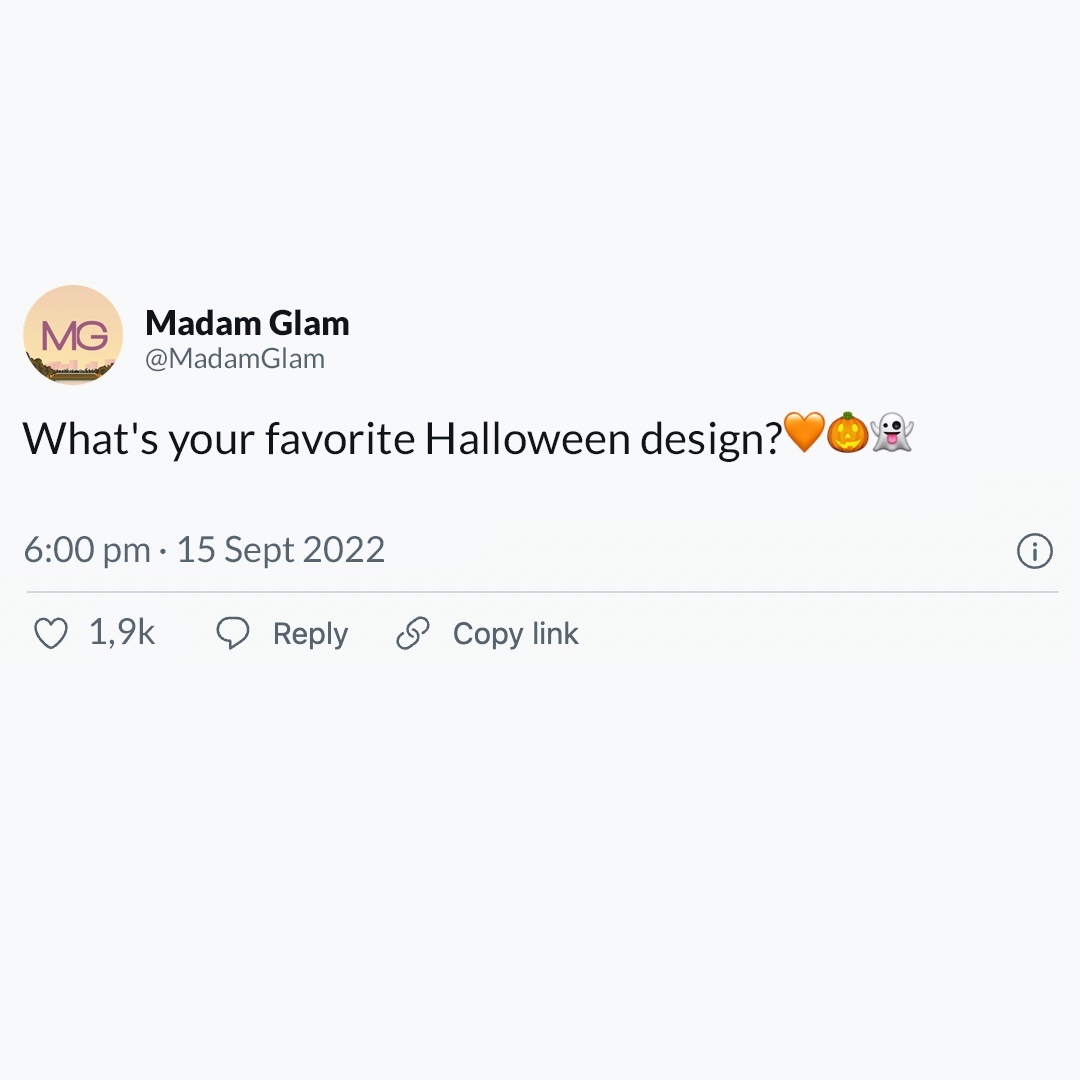
Task: Click the ghost emoji
Action: click(x=892, y=434)
